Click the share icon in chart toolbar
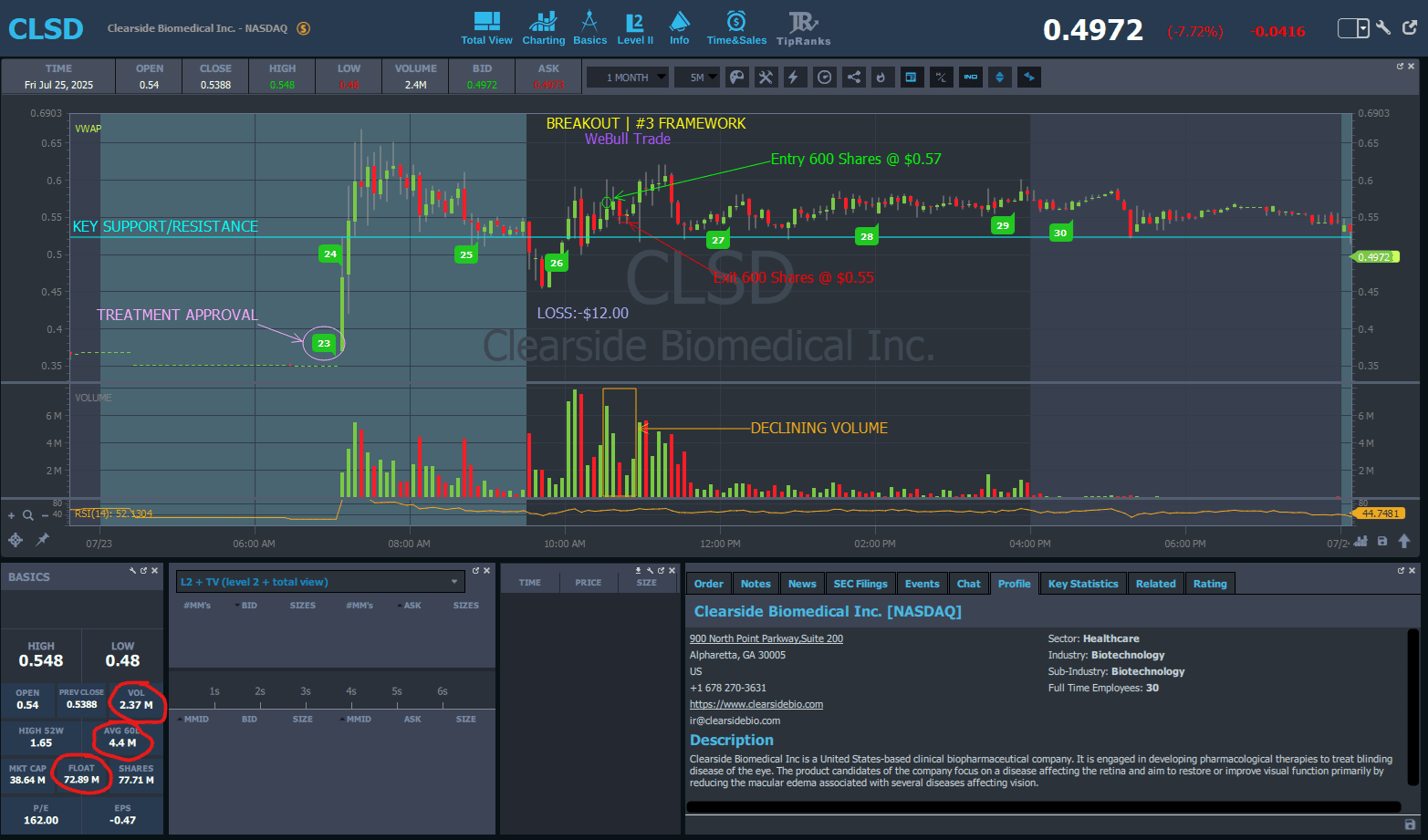 tap(853, 78)
